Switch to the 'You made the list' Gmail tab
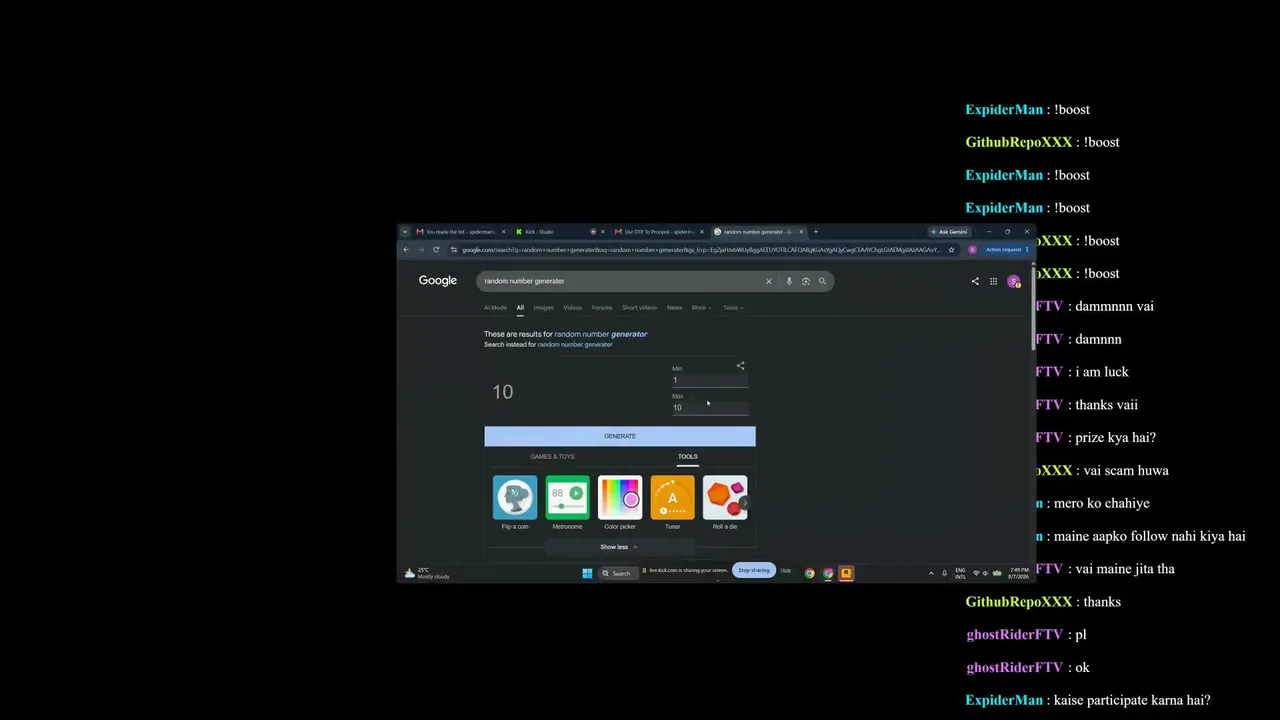 [x=461, y=232]
